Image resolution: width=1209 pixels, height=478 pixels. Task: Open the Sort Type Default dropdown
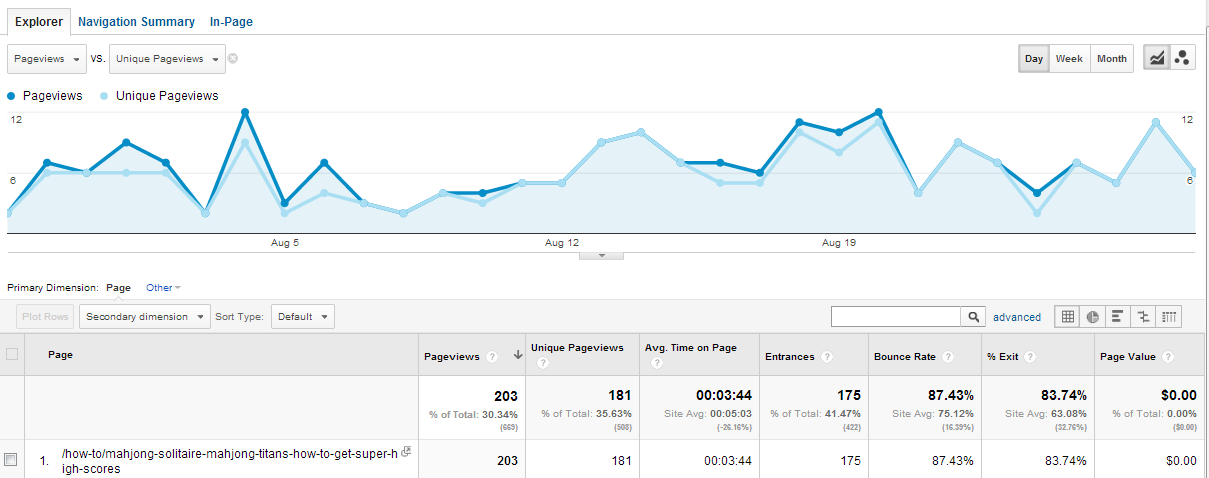[x=303, y=316]
